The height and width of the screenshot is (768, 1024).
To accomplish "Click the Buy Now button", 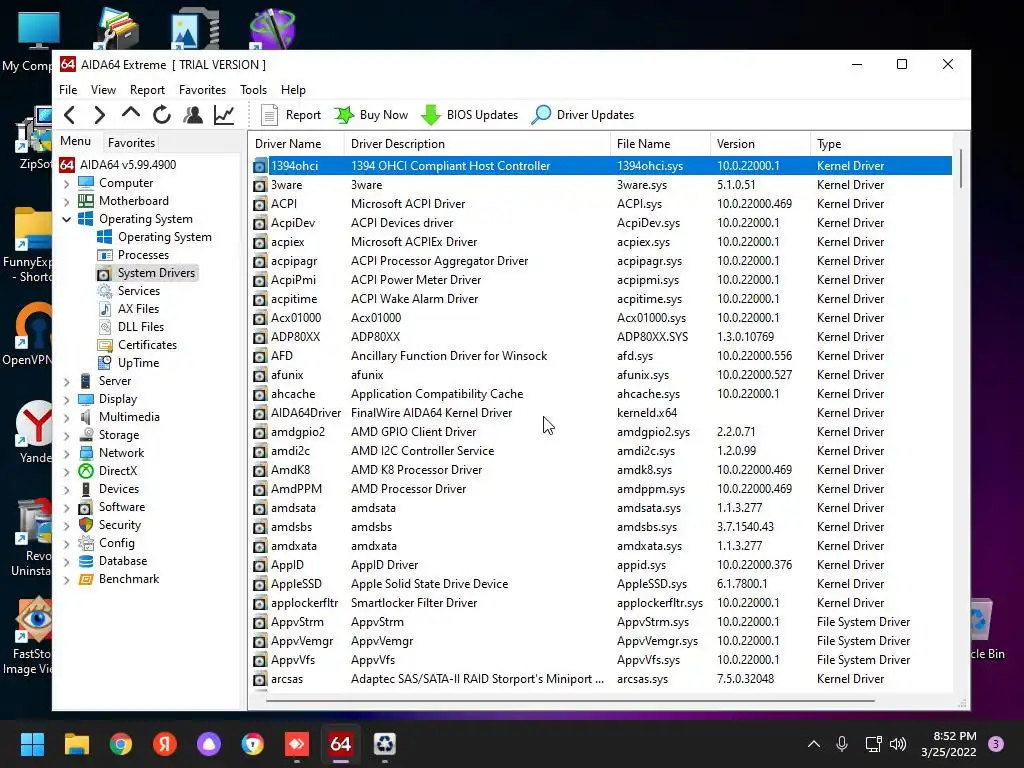I will tap(371, 115).
